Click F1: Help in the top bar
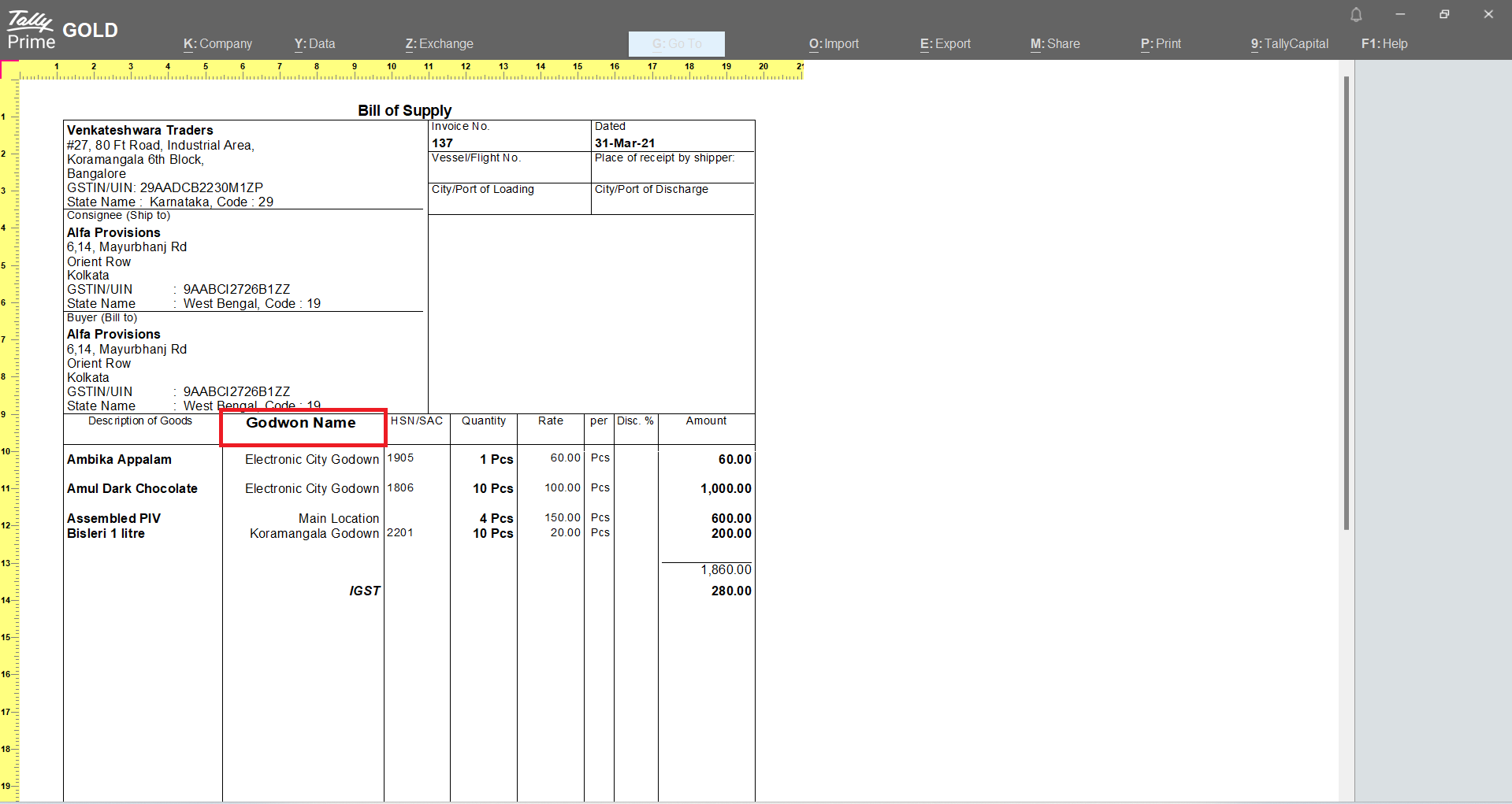The image size is (1512, 804). click(x=1384, y=44)
